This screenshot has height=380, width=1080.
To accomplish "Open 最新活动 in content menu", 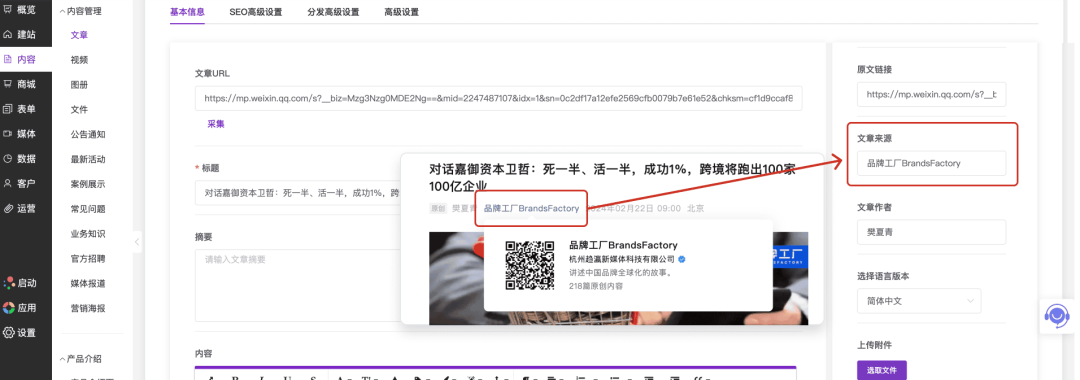I will tap(87, 159).
